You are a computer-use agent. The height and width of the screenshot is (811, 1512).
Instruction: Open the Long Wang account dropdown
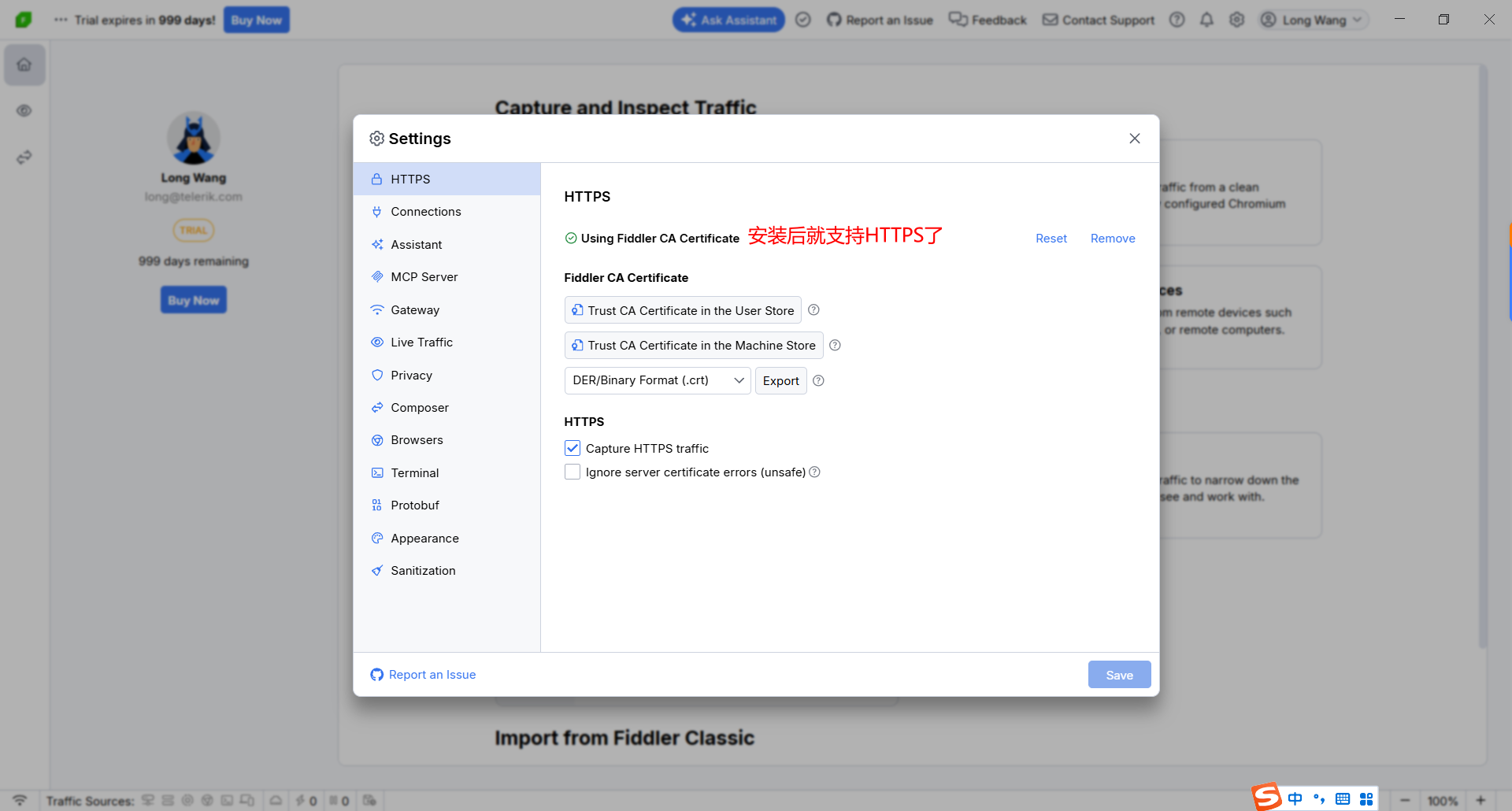(1314, 20)
